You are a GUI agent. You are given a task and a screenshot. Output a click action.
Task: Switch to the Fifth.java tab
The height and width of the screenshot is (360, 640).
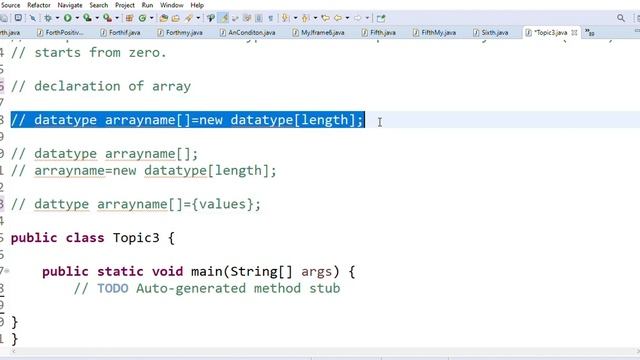[x=379, y=33]
